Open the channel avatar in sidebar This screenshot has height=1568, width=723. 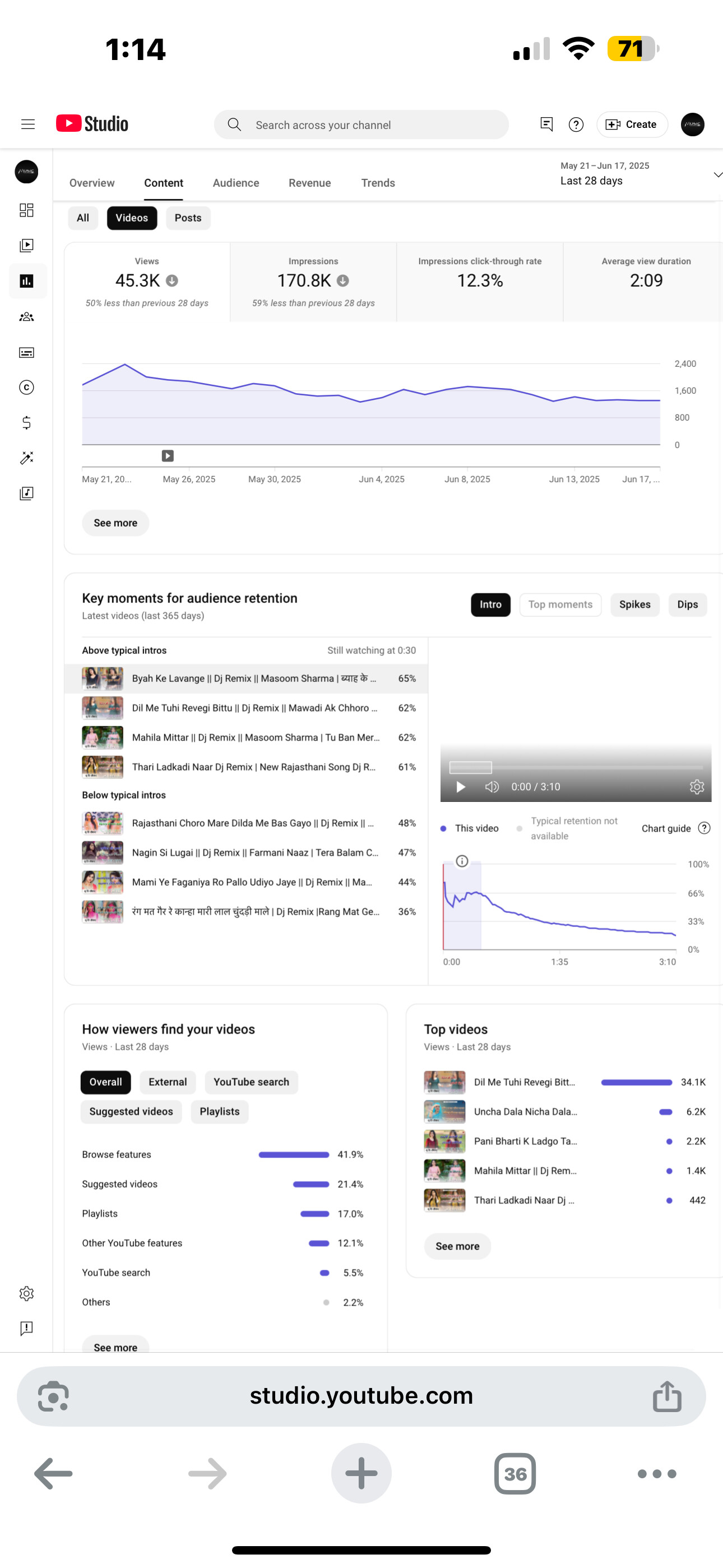coord(26,172)
